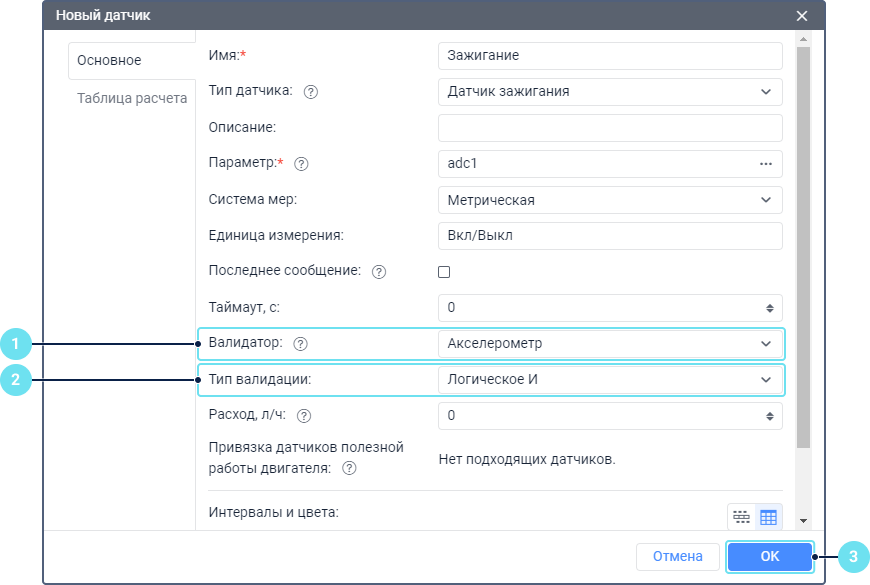The height and width of the screenshot is (585, 870).
Task: Select the Основное tab
Action: pos(110,60)
